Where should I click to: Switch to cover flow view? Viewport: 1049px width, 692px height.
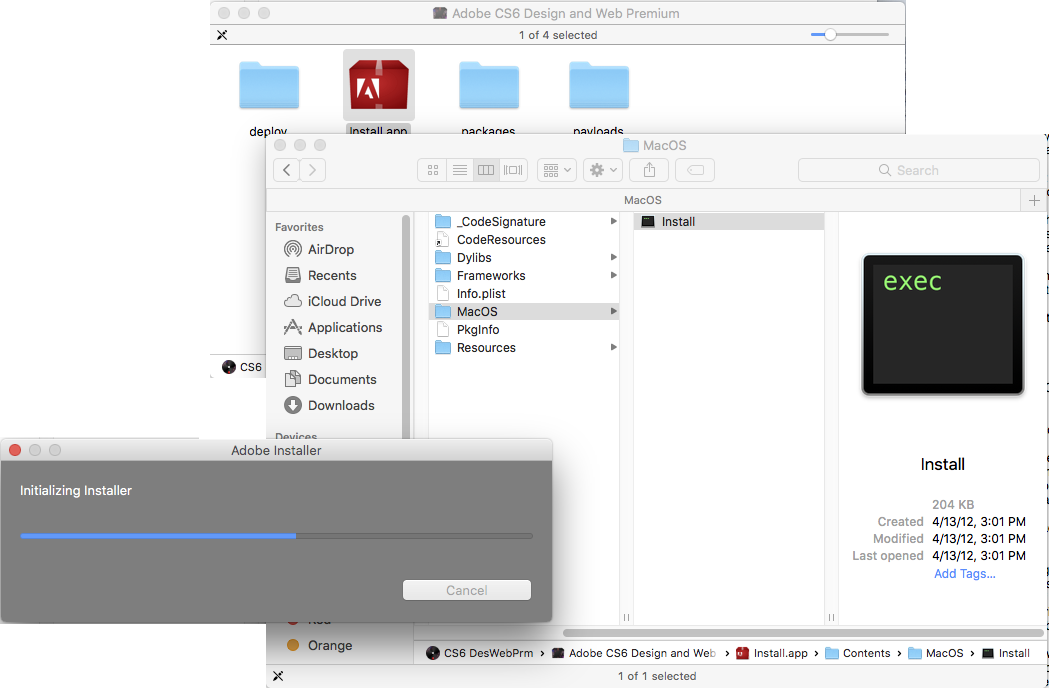pos(513,170)
